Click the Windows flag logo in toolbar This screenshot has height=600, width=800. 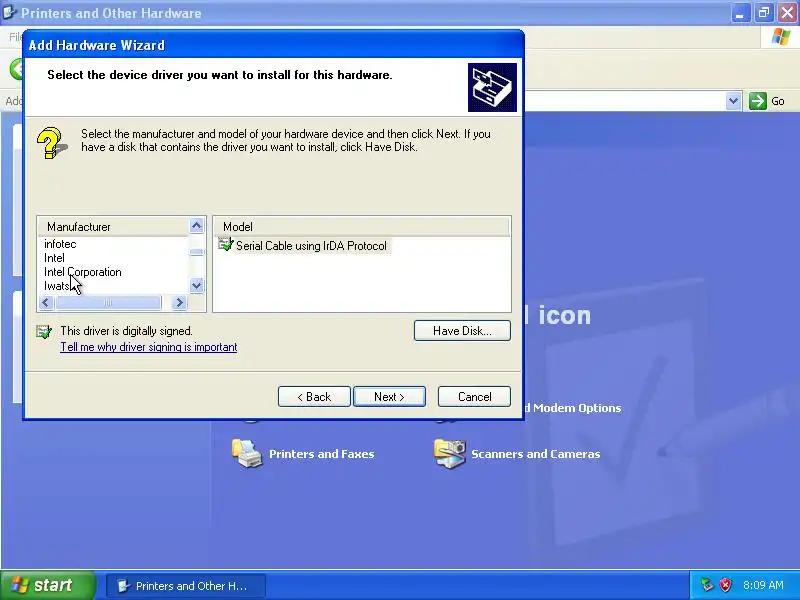tap(781, 37)
